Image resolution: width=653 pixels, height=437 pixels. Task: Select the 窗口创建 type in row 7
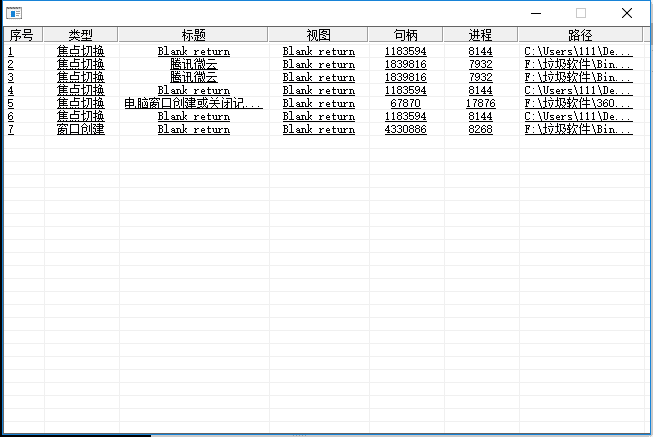[x=80, y=129]
